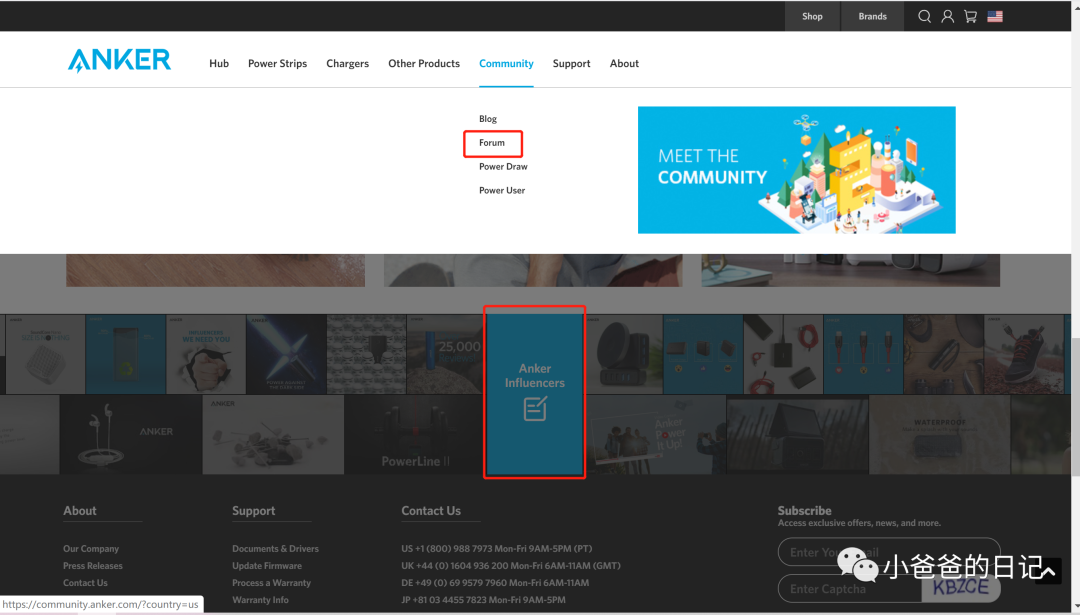
Task: Click the Contact Us footer heading
Action: (431, 510)
